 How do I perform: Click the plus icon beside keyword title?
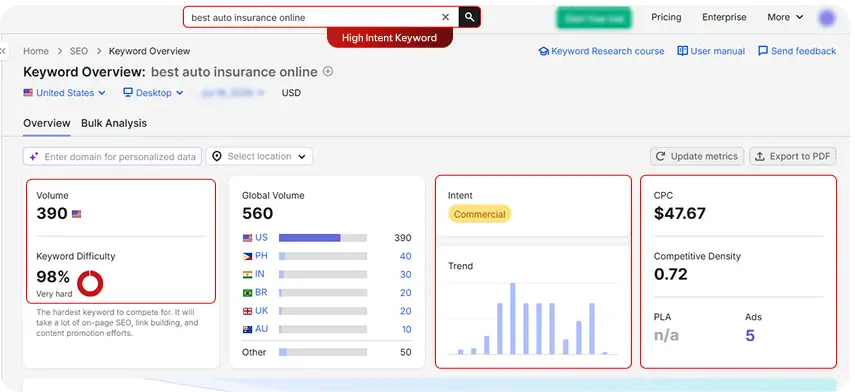point(328,71)
